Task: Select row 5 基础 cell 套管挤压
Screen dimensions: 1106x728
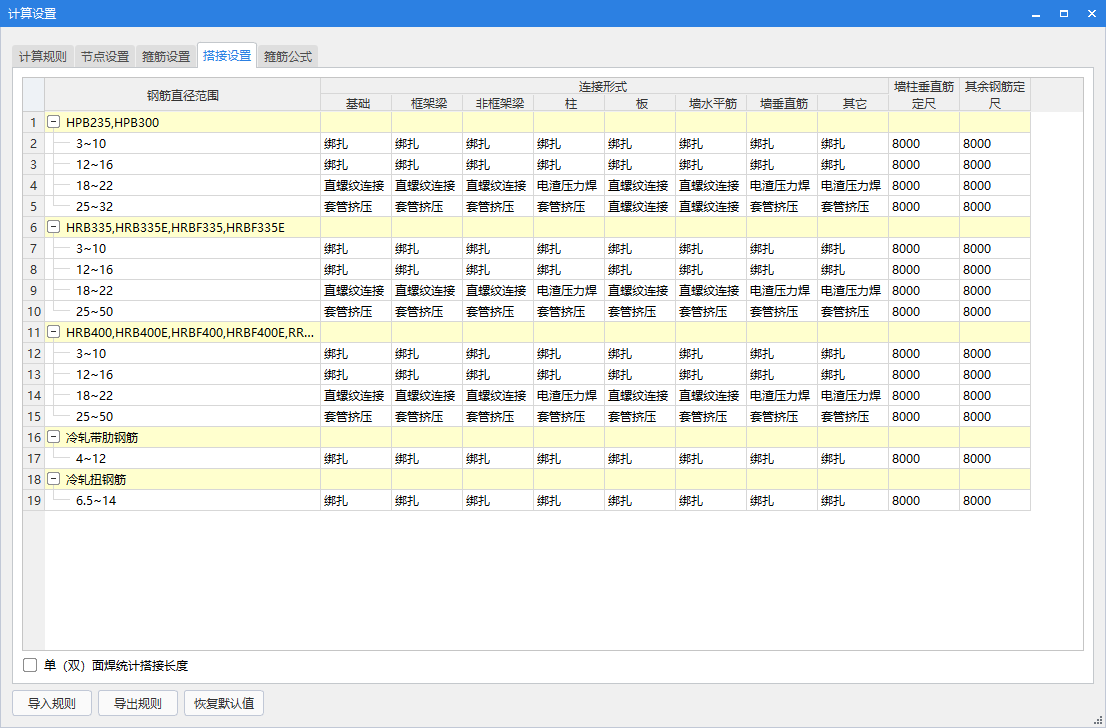Action: click(356, 207)
